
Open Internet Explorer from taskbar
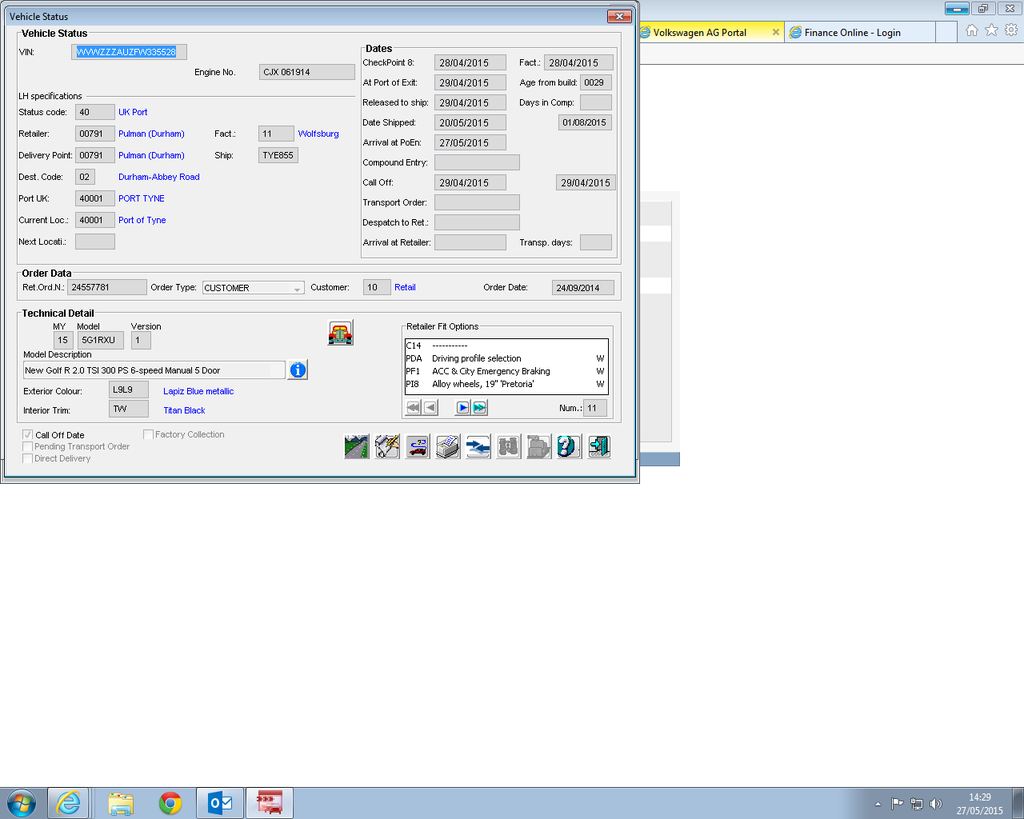click(69, 803)
